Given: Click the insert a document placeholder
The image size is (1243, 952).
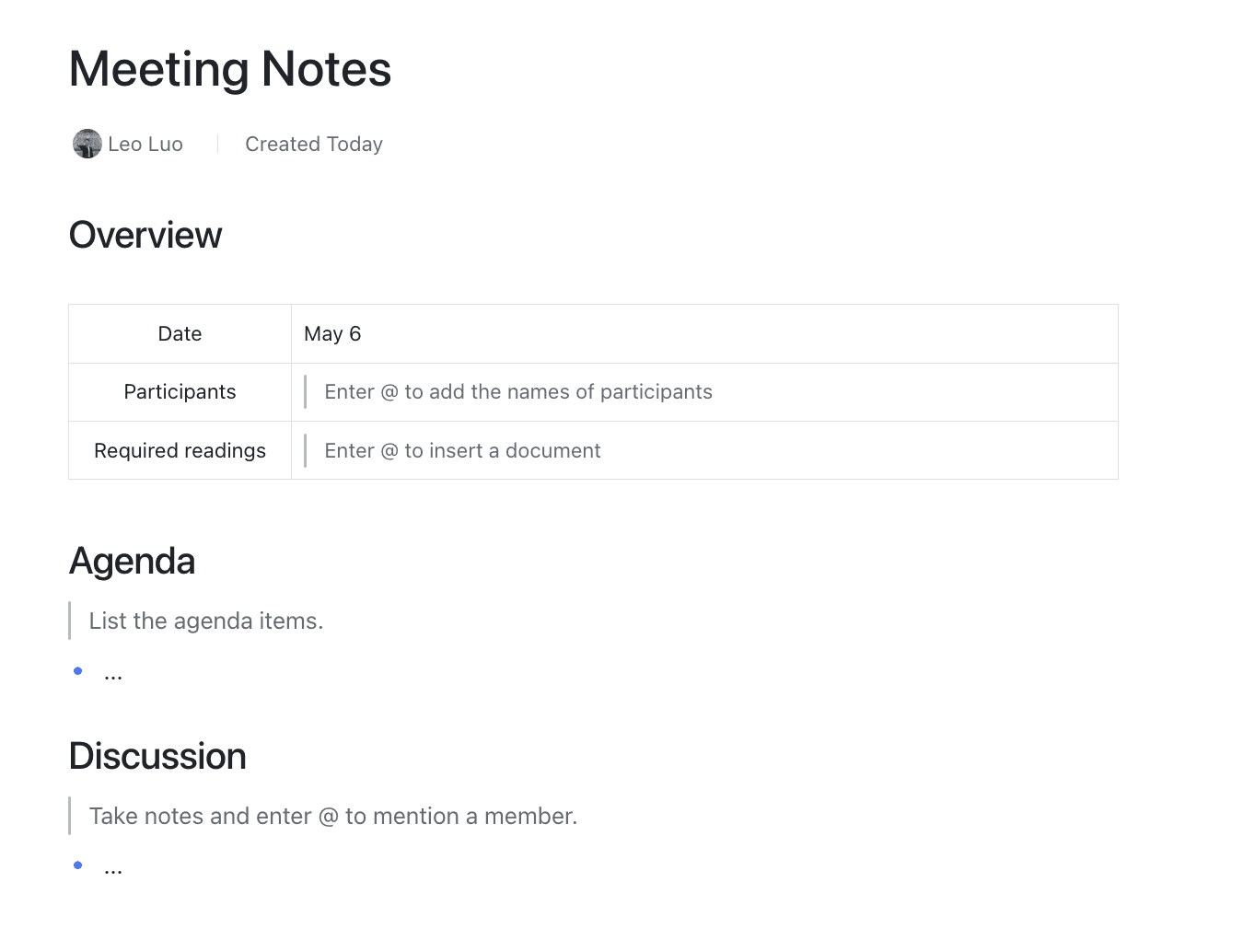Looking at the screenshot, I should 462,450.
